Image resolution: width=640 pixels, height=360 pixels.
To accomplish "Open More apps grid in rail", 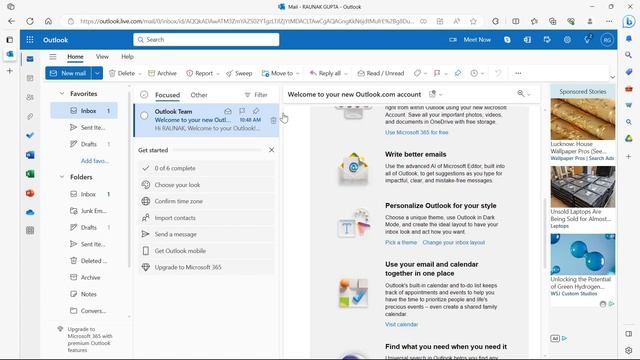I will (x=30, y=231).
